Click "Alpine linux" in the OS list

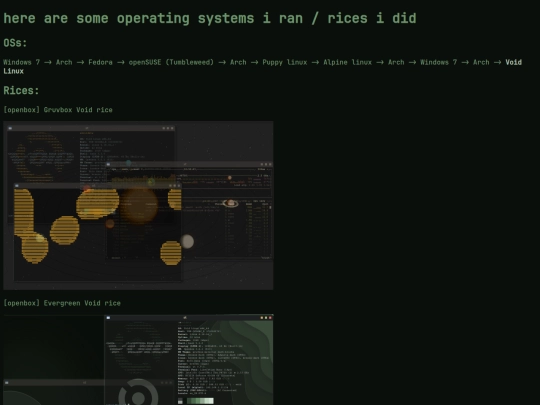(x=347, y=62)
